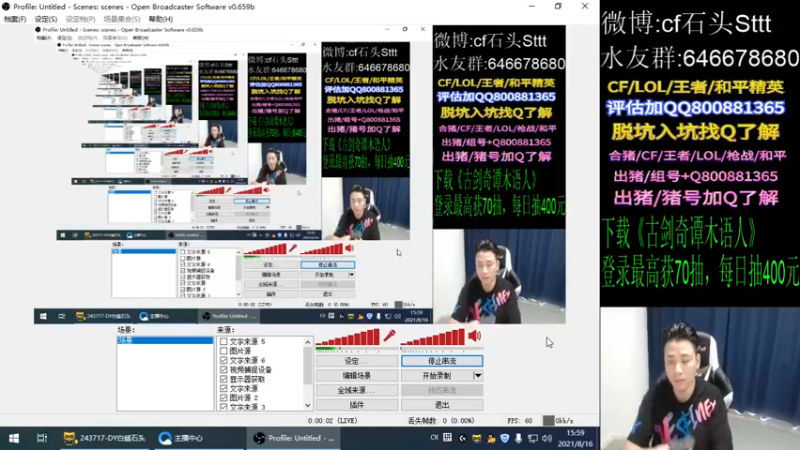Open the owl-face tray icon

(x=477, y=438)
